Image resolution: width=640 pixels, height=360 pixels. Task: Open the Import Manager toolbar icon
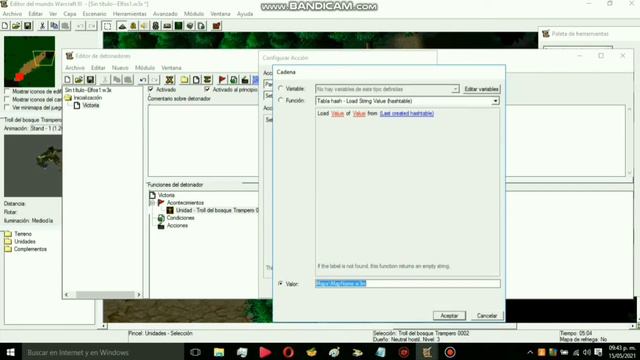(x=201, y=26)
